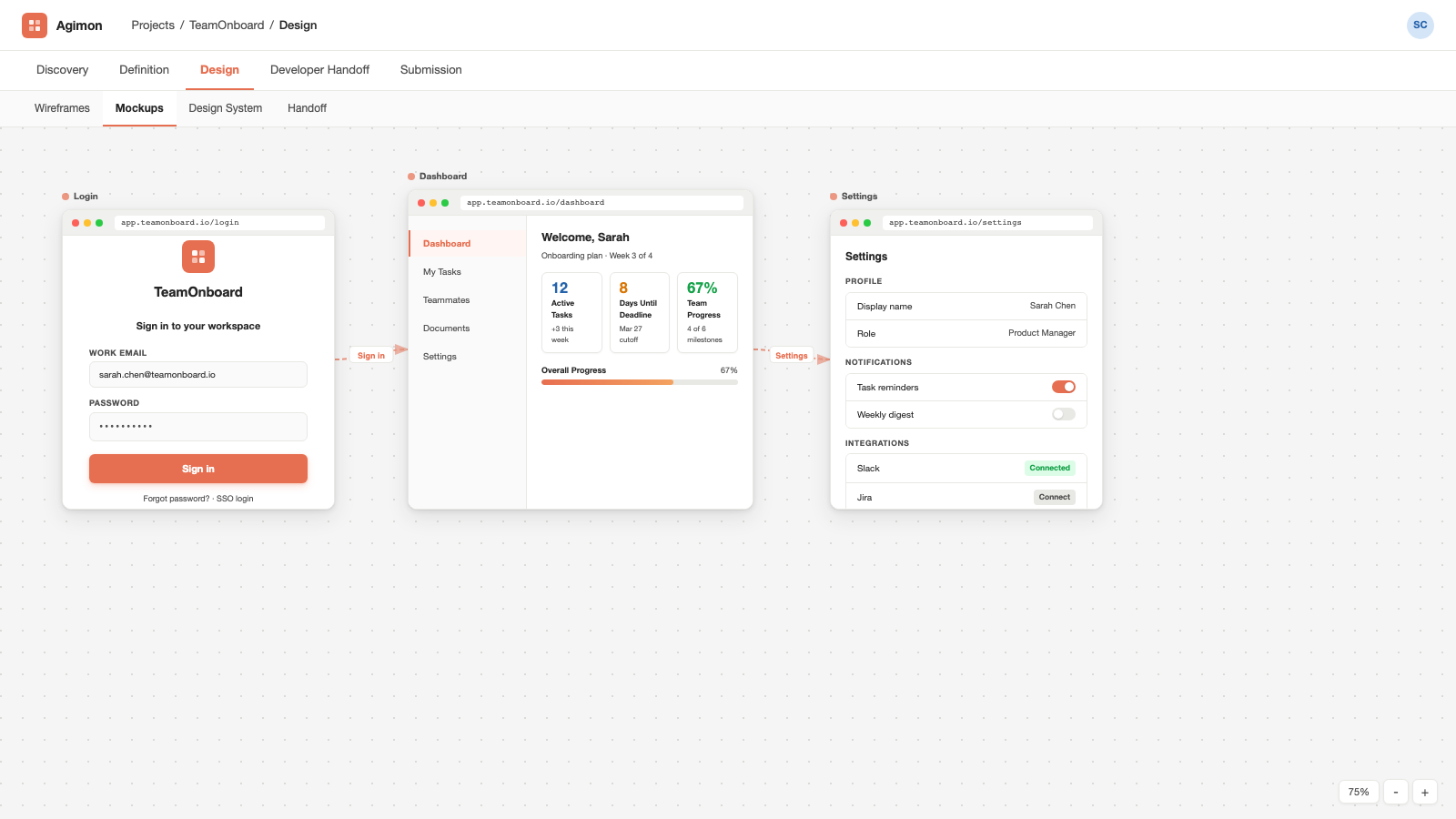Open the Definition phase tab

coord(144,70)
